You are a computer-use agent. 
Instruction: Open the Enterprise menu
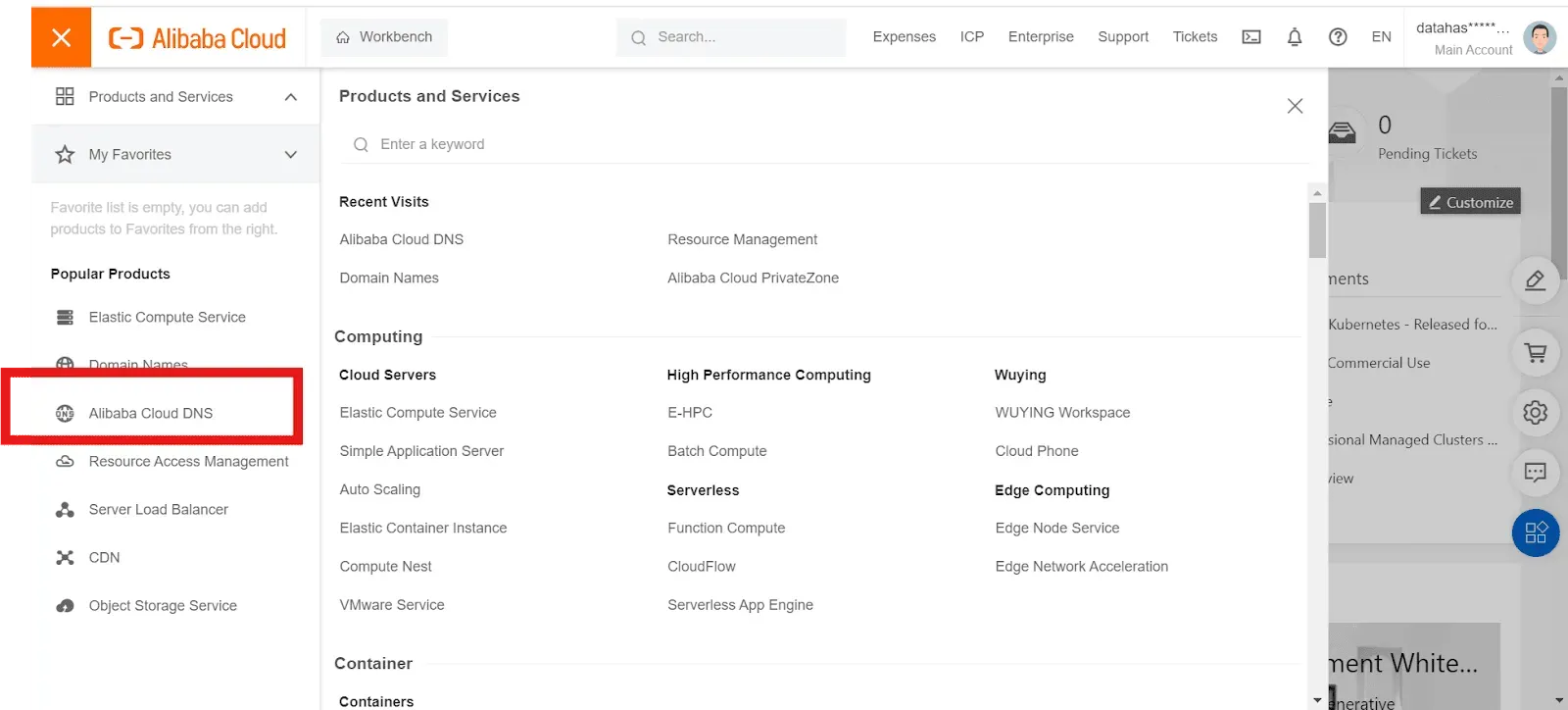click(x=1041, y=37)
